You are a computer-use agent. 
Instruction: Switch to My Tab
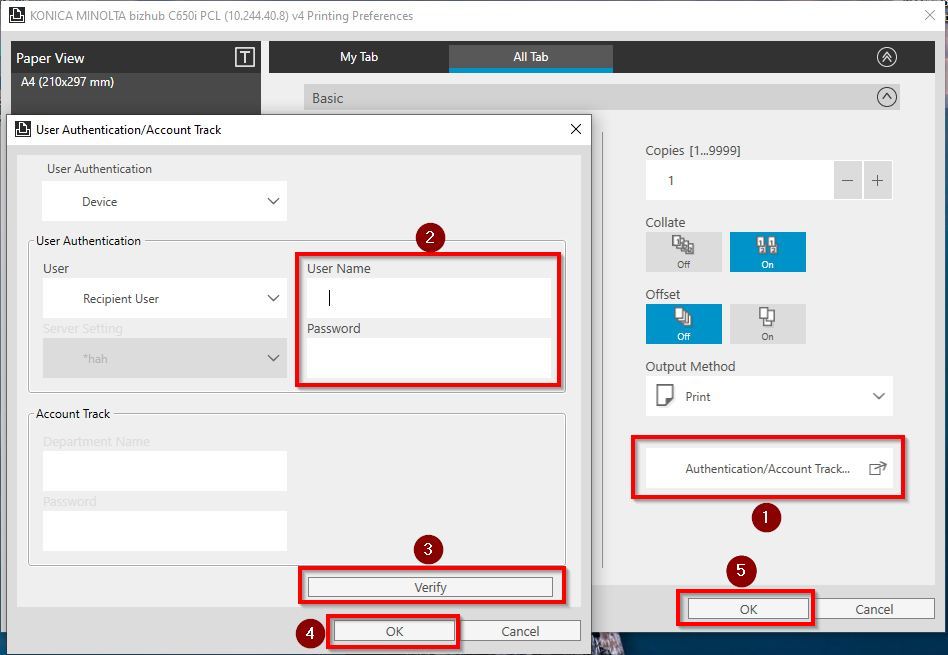pyautogui.click(x=359, y=57)
